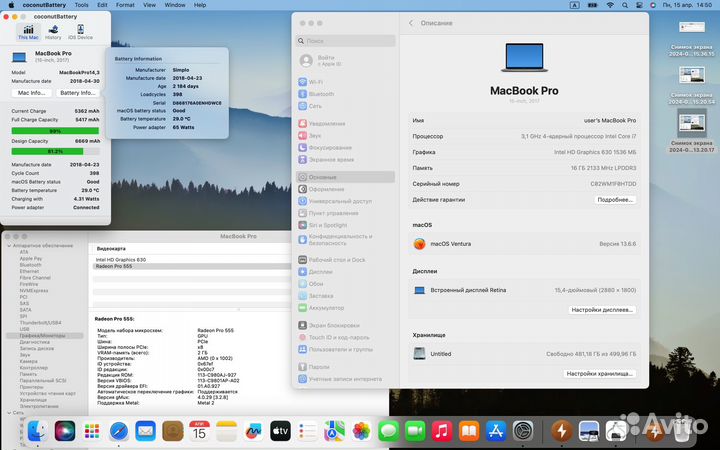Open Finder from Dock
This screenshot has height=450, width=720.
[37, 431]
